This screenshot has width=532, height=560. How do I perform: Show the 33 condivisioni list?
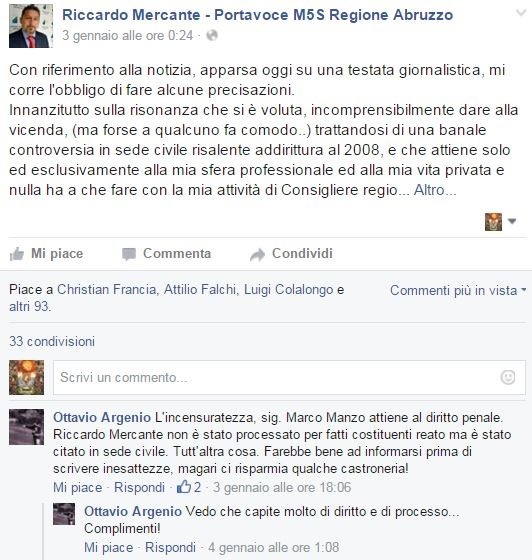tap(52, 341)
